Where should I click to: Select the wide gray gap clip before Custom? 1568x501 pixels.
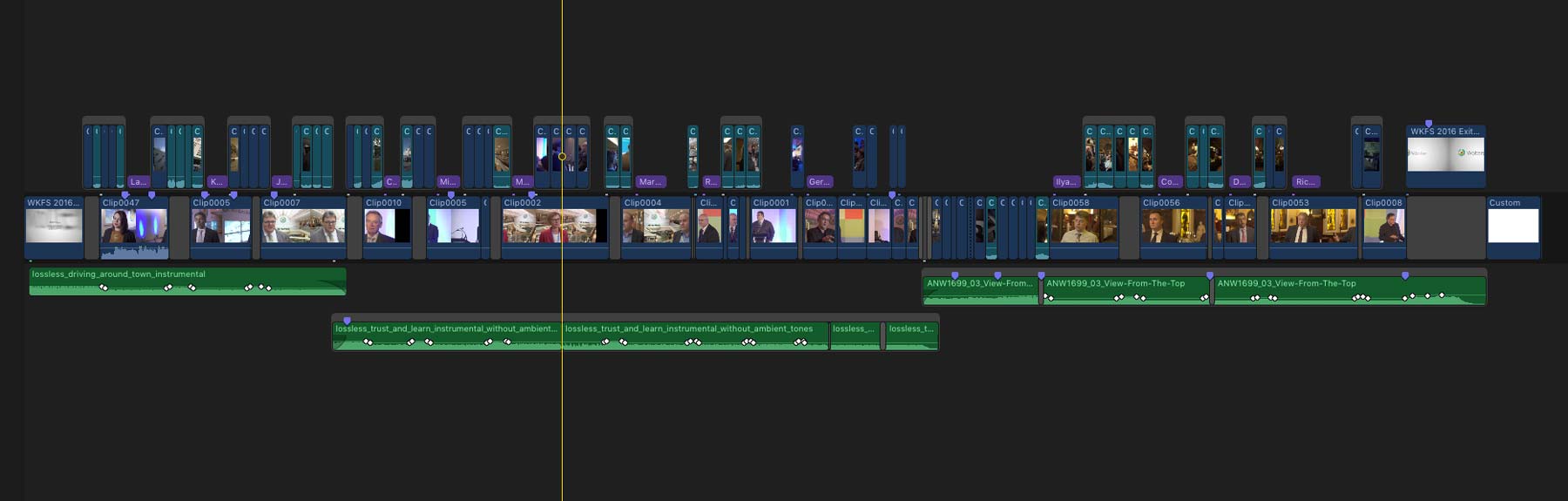1446,227
